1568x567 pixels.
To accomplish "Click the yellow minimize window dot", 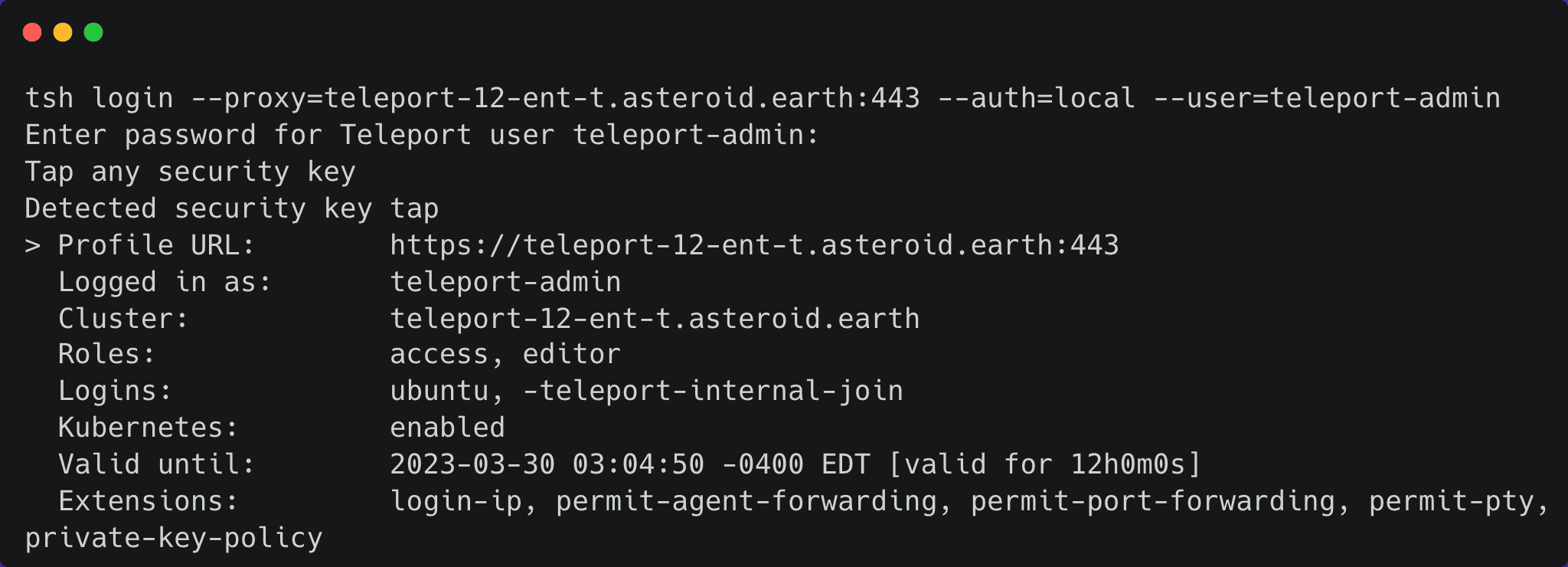I will click(63, 32).
